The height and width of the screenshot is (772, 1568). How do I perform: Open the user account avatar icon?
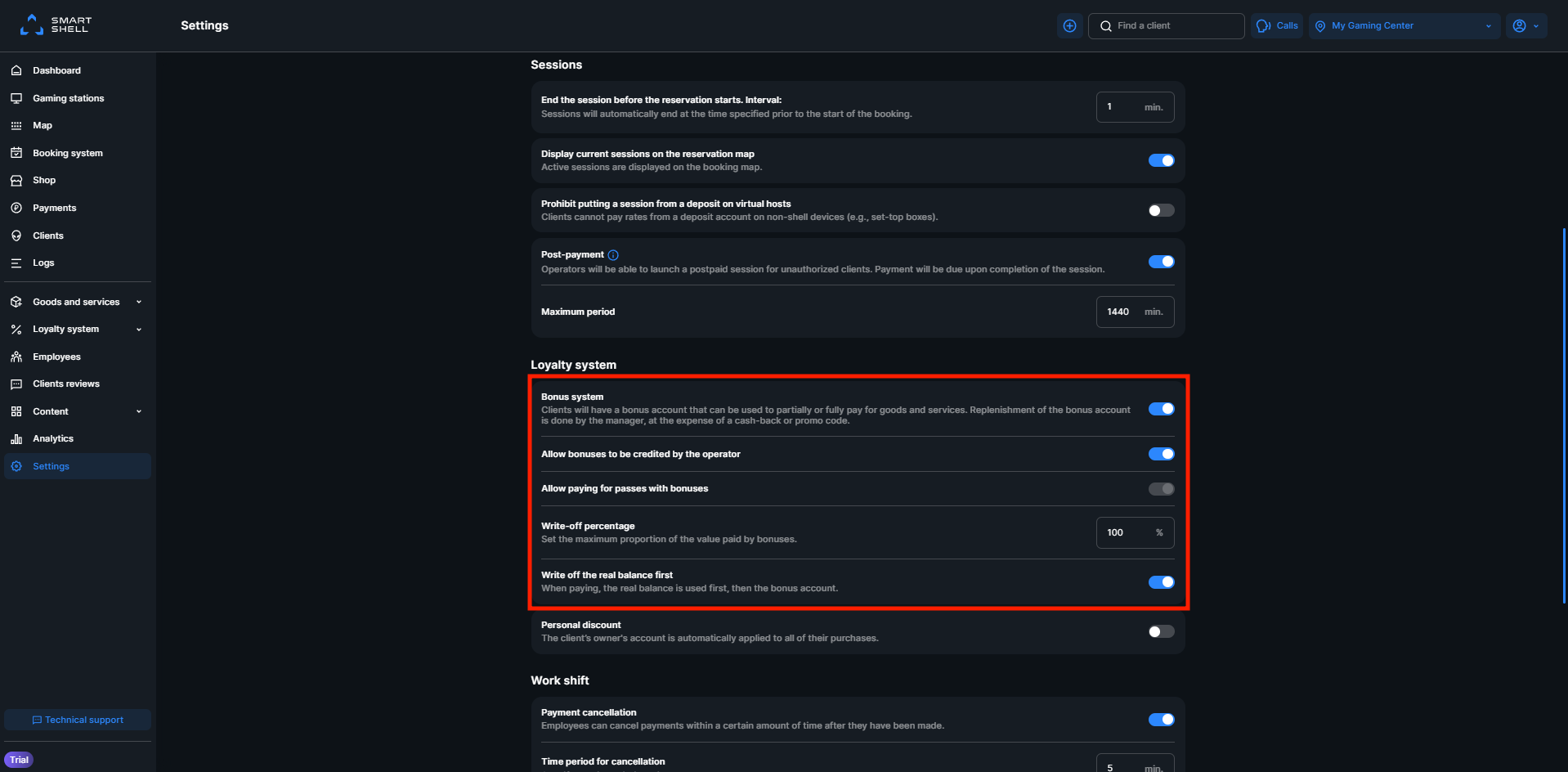(1519, 26)
